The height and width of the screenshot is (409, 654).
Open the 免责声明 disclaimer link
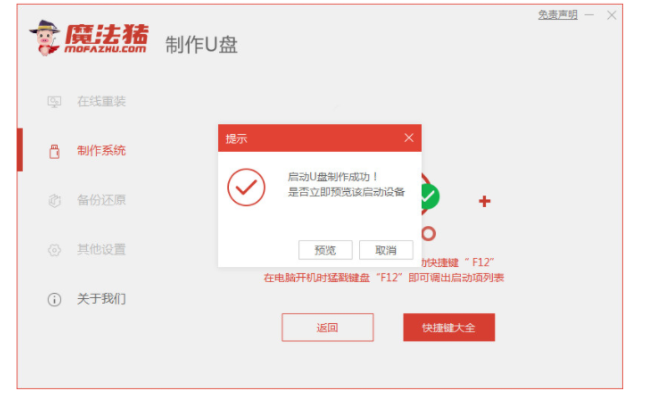click(x=558, y=15)
